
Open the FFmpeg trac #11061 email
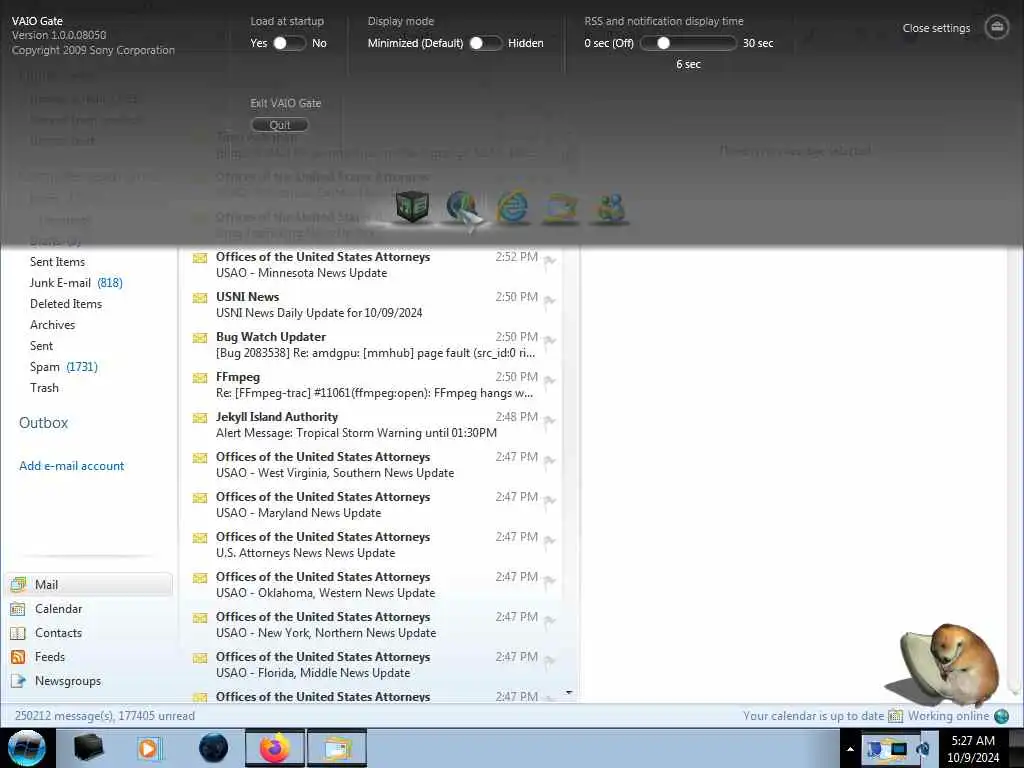[x=373, y=385]
